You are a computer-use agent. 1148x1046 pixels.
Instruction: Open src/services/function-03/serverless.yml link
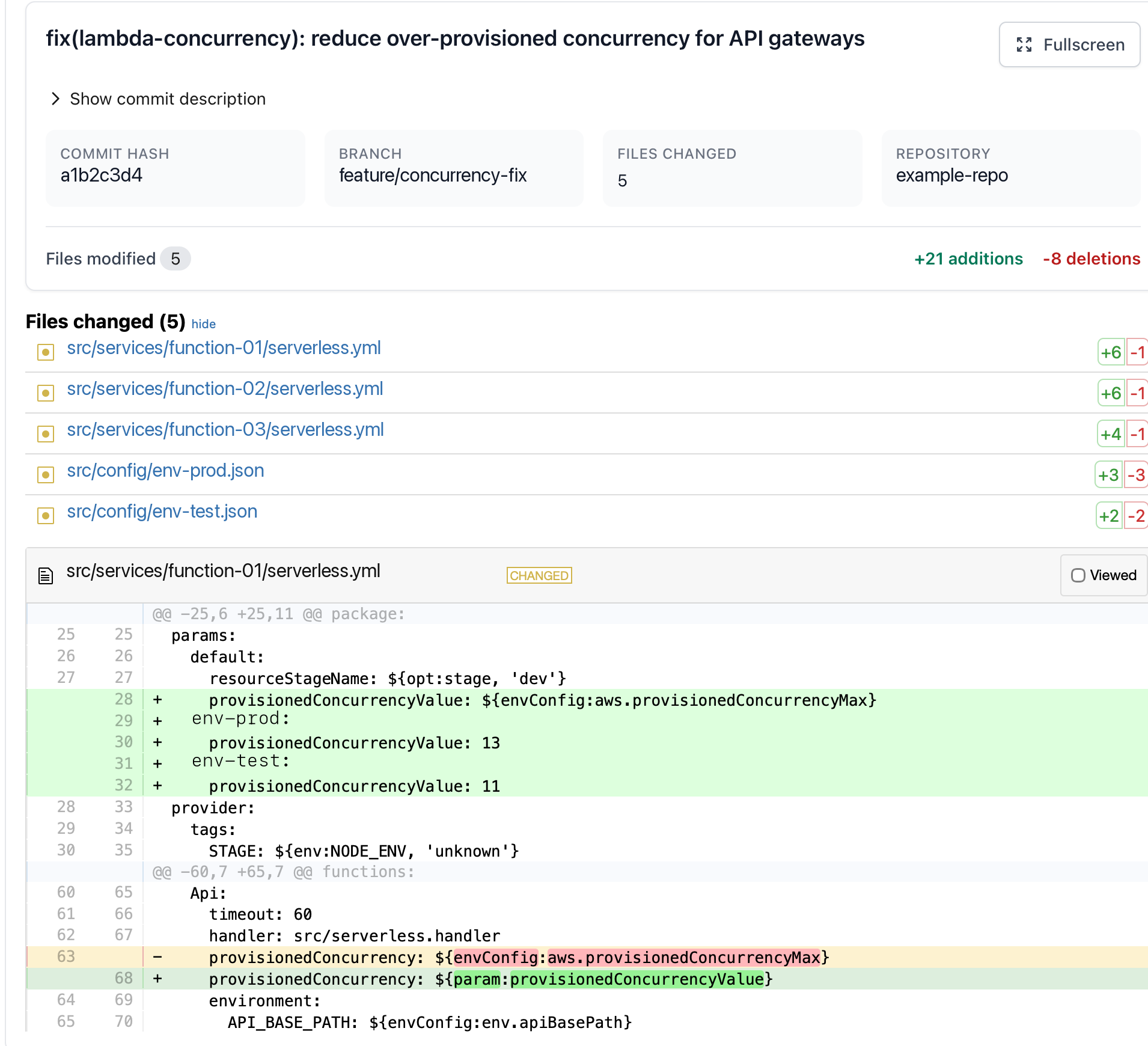(x=225, y=430)
